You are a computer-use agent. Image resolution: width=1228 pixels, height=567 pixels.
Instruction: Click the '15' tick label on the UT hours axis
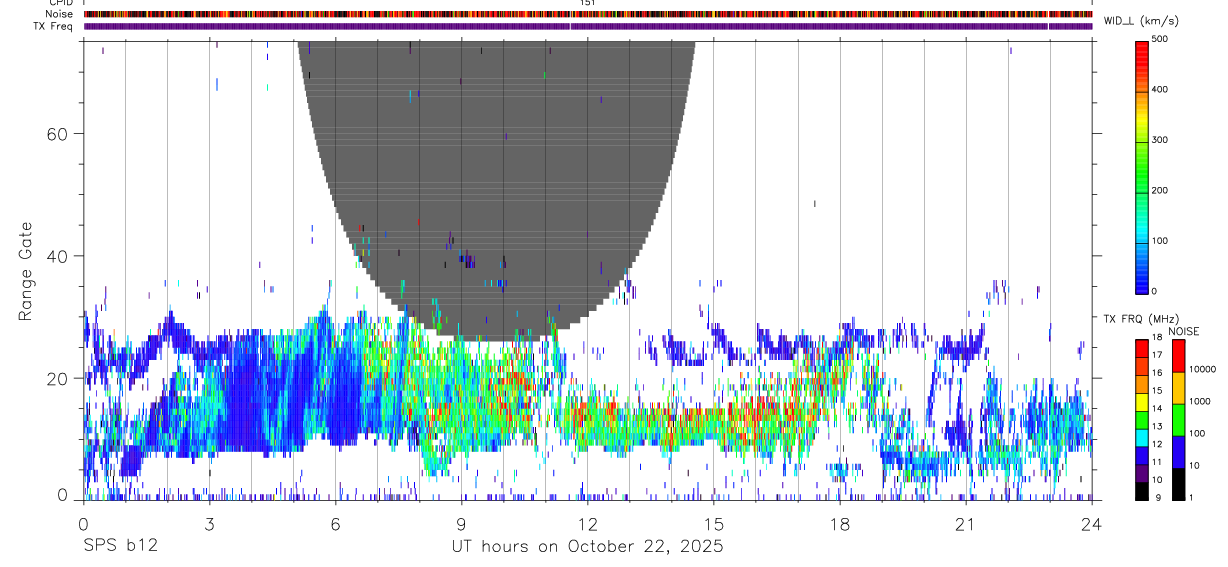(714, 524)
